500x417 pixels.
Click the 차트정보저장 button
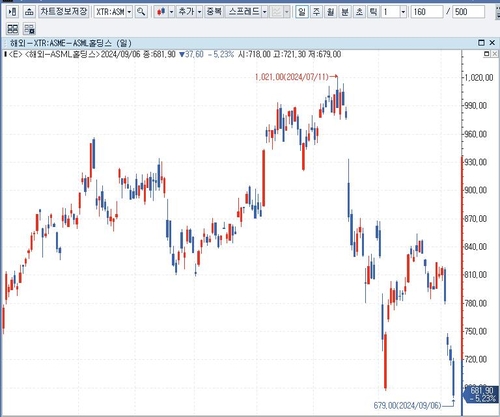point(64,12)
